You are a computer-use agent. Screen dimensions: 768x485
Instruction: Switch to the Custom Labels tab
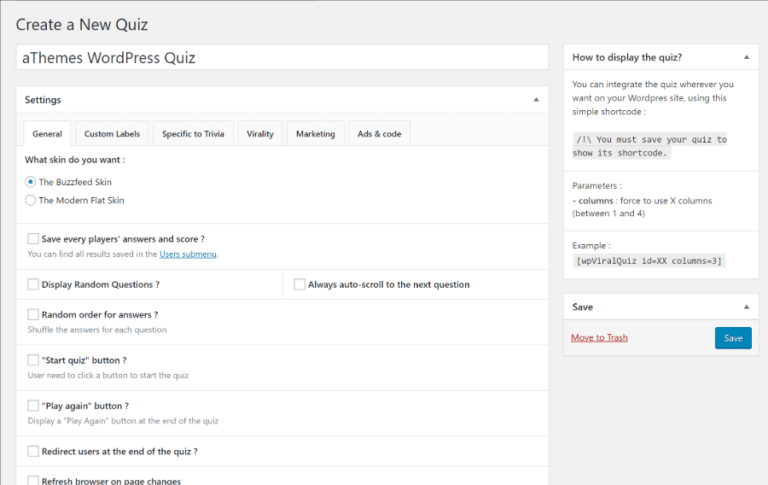point(112,134)
